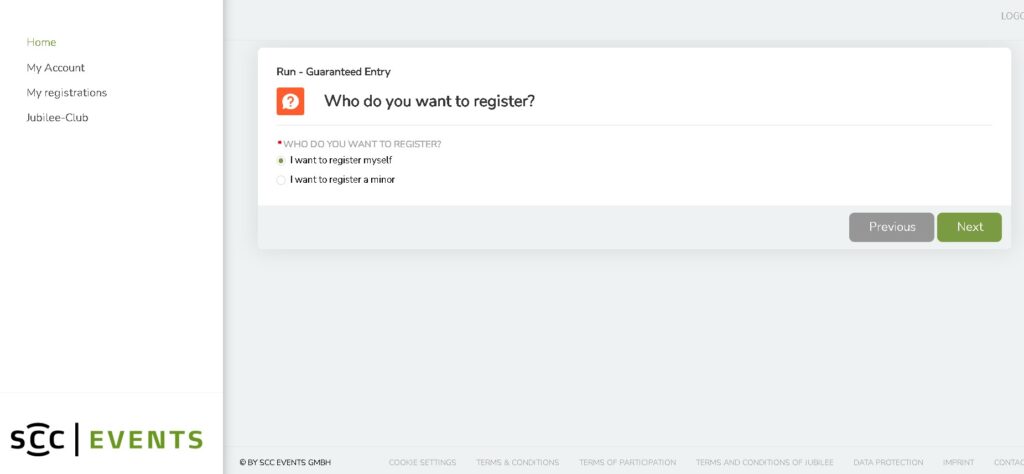
Task: Open Terms and Conditions of Jubilee link
Action: (x=764, y=462)
